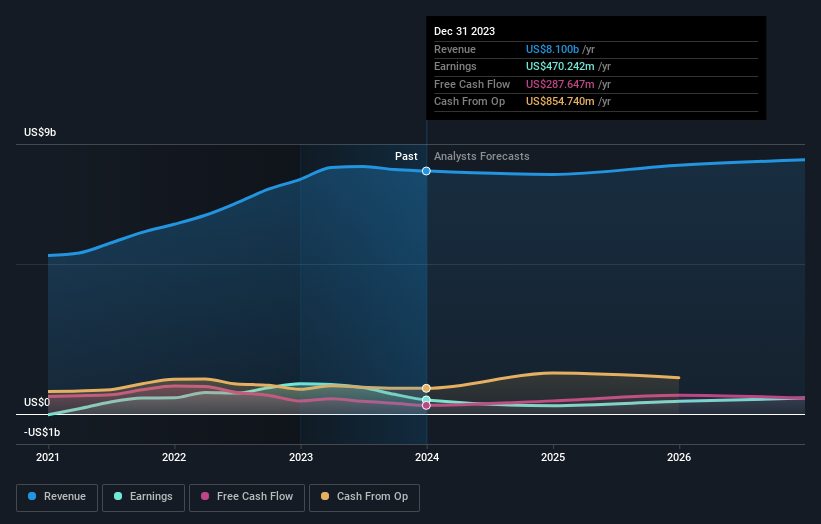Image resolution: width=821 pixels, height=524 pixels.
Task: Toggle the Free Cash Flow legend series
Action: click(247, 497)
